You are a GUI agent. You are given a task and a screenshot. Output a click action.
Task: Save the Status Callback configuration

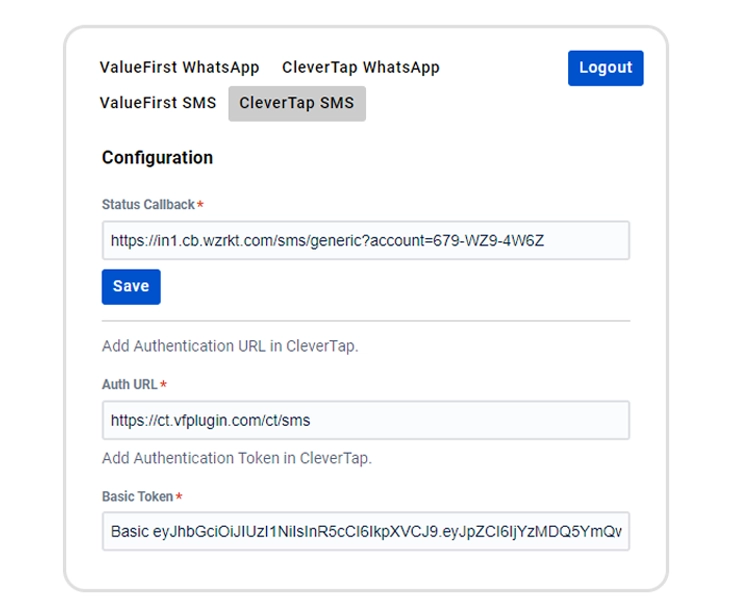point(131,286)
